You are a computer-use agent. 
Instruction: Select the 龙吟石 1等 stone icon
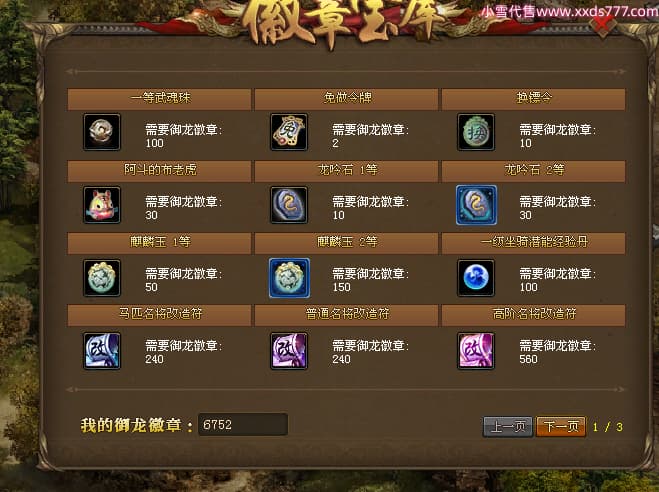click(289, 205)
